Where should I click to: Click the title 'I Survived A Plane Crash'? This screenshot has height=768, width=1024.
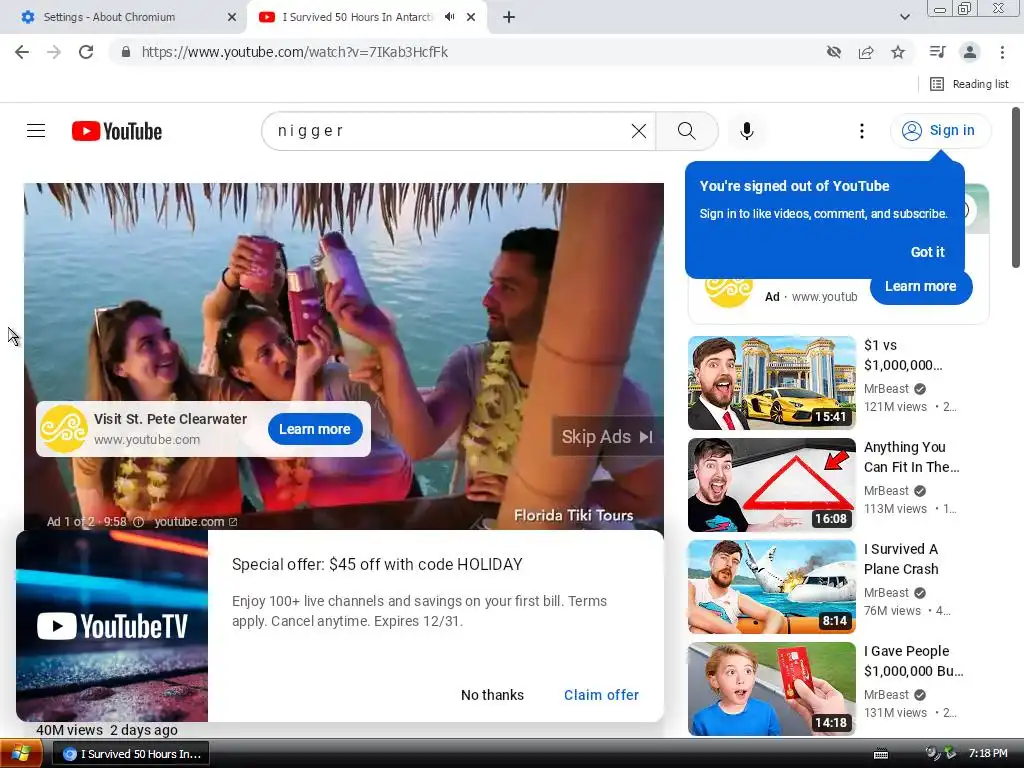(x=901, y=559)
